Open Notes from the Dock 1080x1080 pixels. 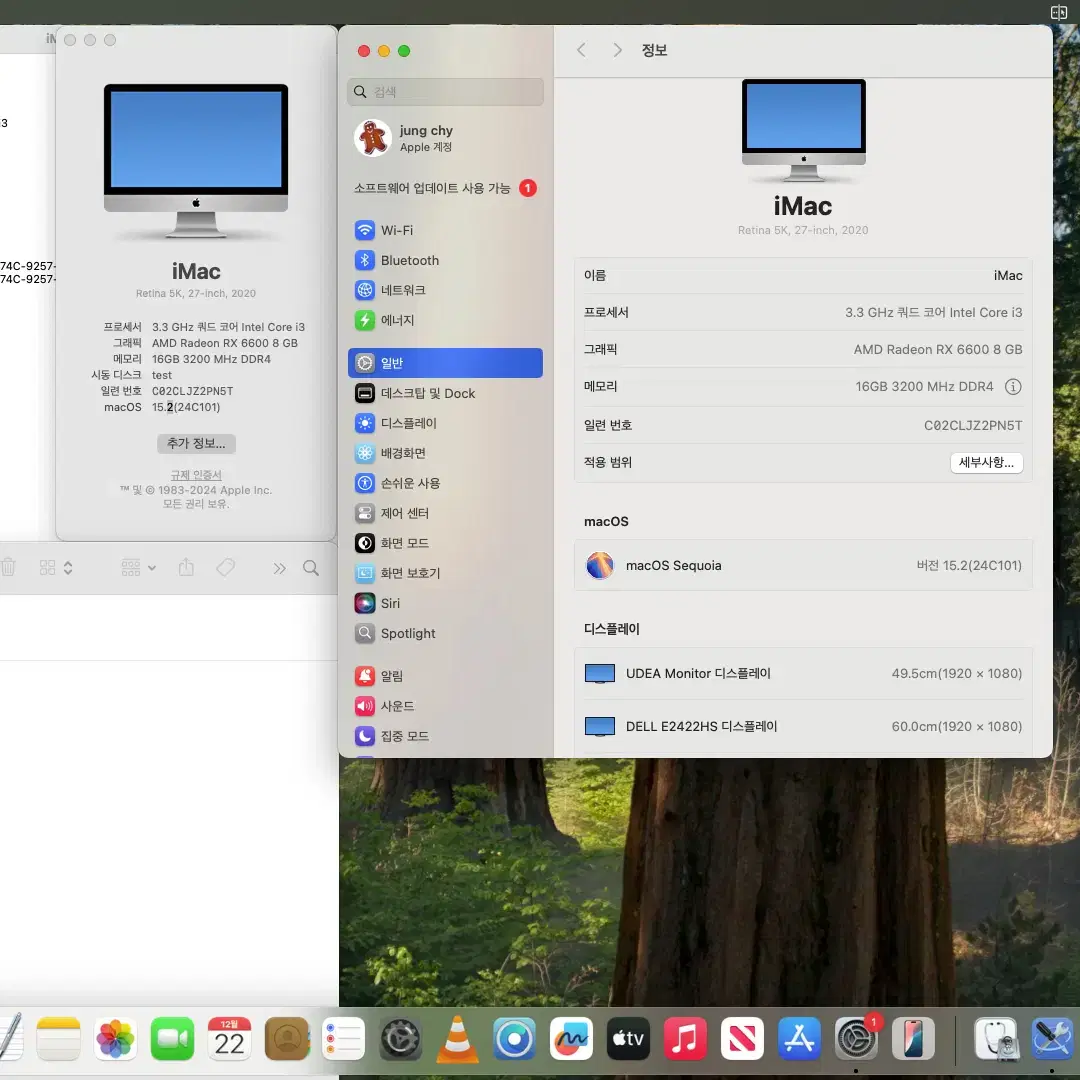[59, 1038]
